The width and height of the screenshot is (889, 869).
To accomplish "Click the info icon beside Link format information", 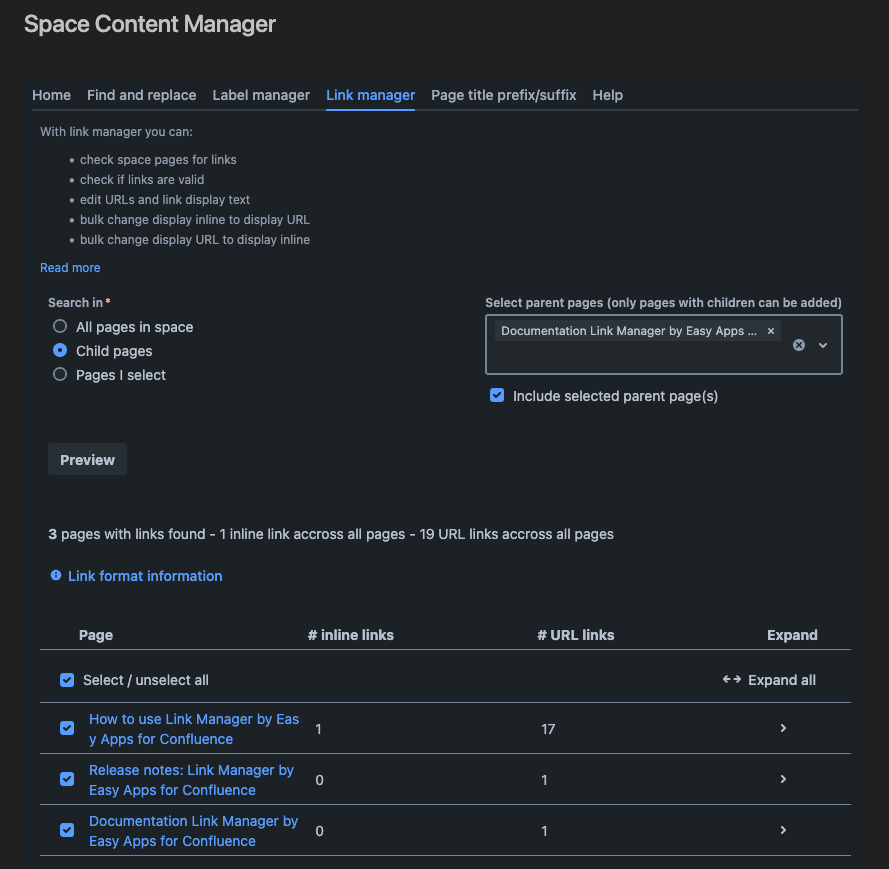I will 57,576.
